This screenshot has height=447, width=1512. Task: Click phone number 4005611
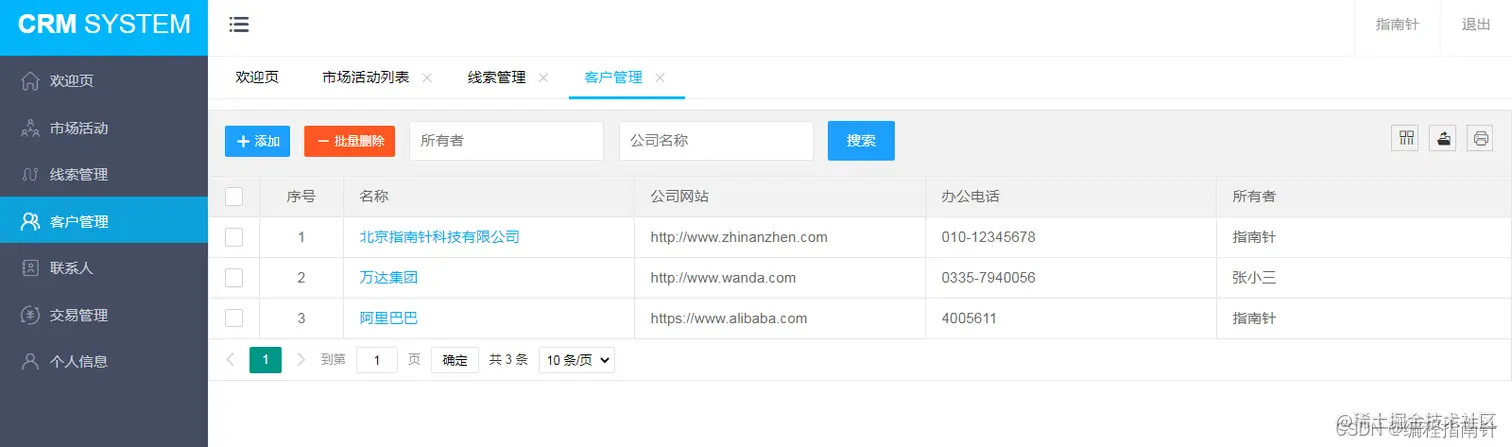pos(969,318)
